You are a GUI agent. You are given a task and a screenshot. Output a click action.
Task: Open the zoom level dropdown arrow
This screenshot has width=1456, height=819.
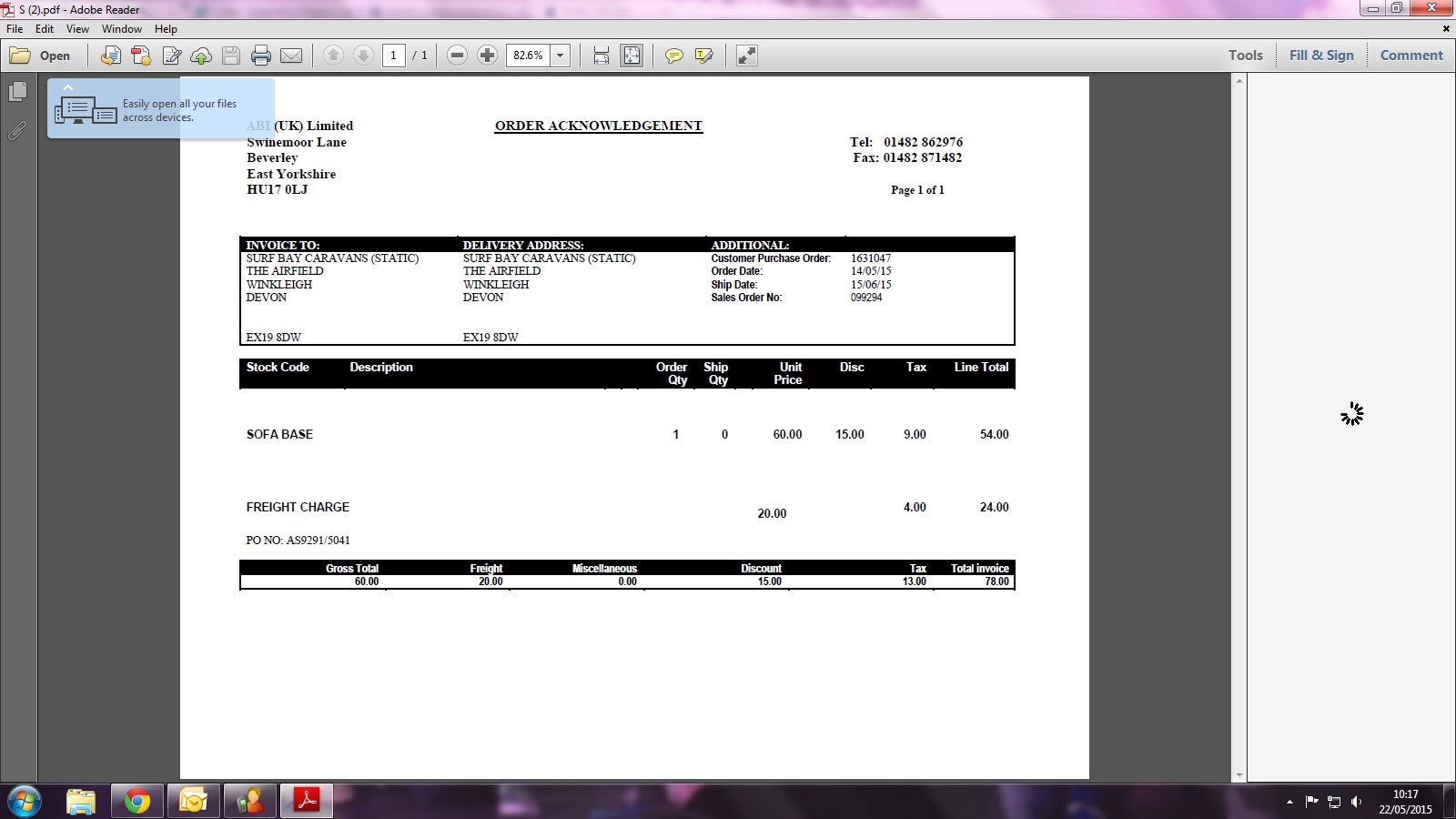pos(560,56)
